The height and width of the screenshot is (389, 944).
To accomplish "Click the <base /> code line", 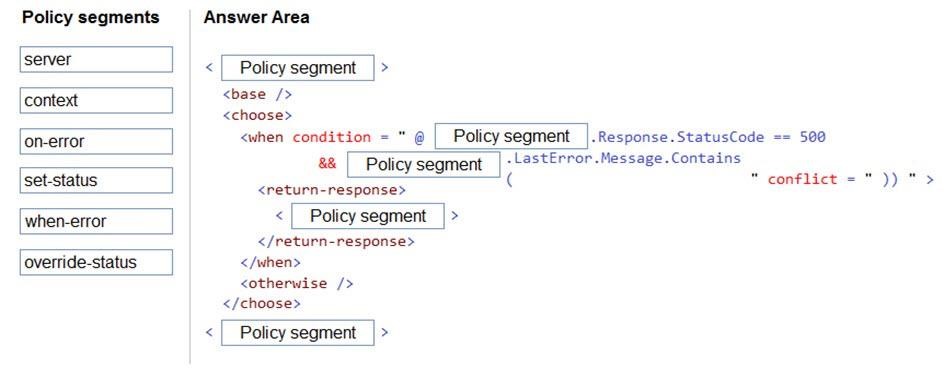I will (257, 95).
